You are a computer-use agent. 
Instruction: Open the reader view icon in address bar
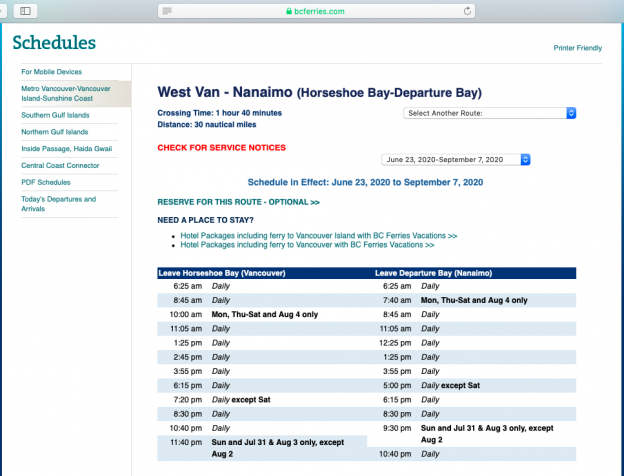[167, 11]
